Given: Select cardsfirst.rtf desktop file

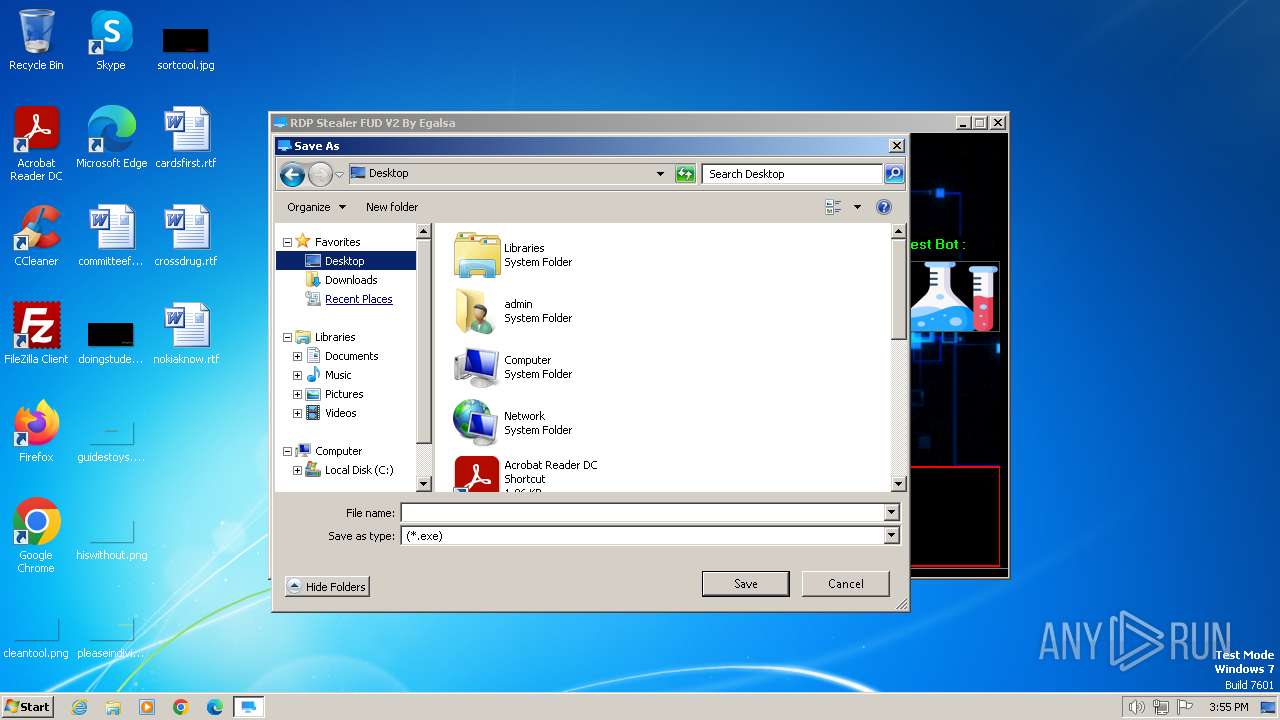Looking at the screenshot, I should click(186, 138).
